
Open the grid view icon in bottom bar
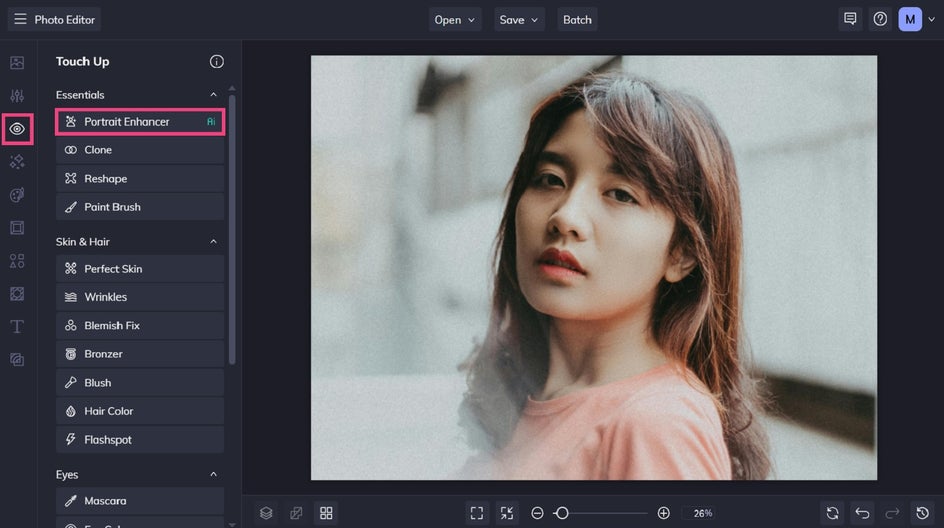326,513
